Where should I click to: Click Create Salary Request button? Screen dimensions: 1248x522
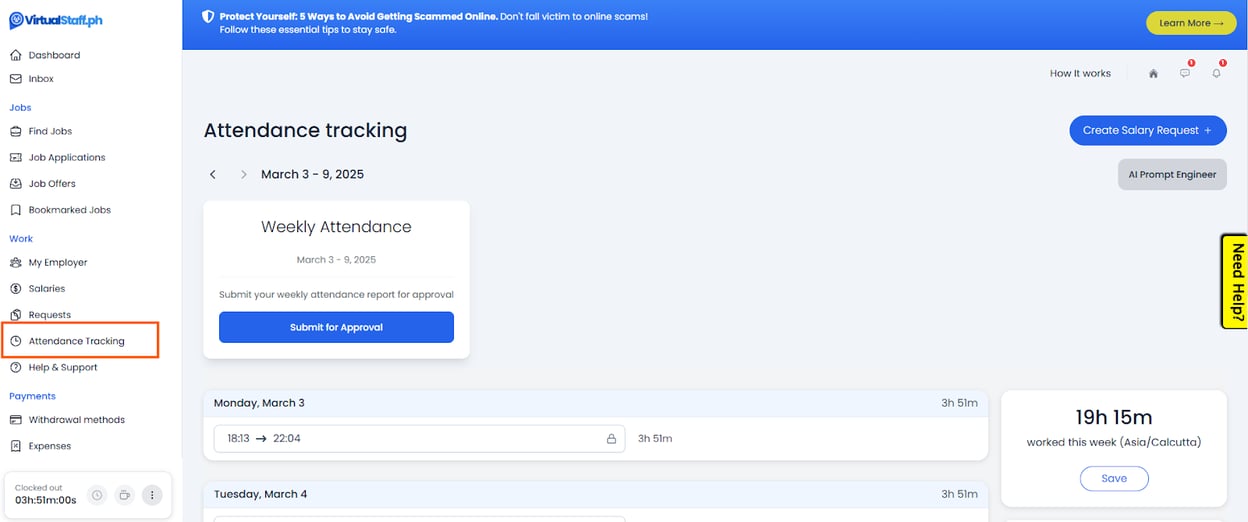[x=1147, y=130]
